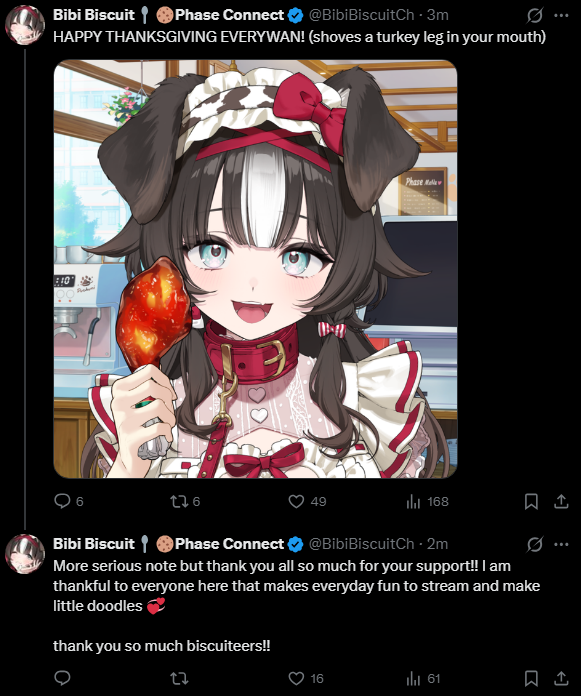View analytics showing 168 views

[x=413, y=502]
